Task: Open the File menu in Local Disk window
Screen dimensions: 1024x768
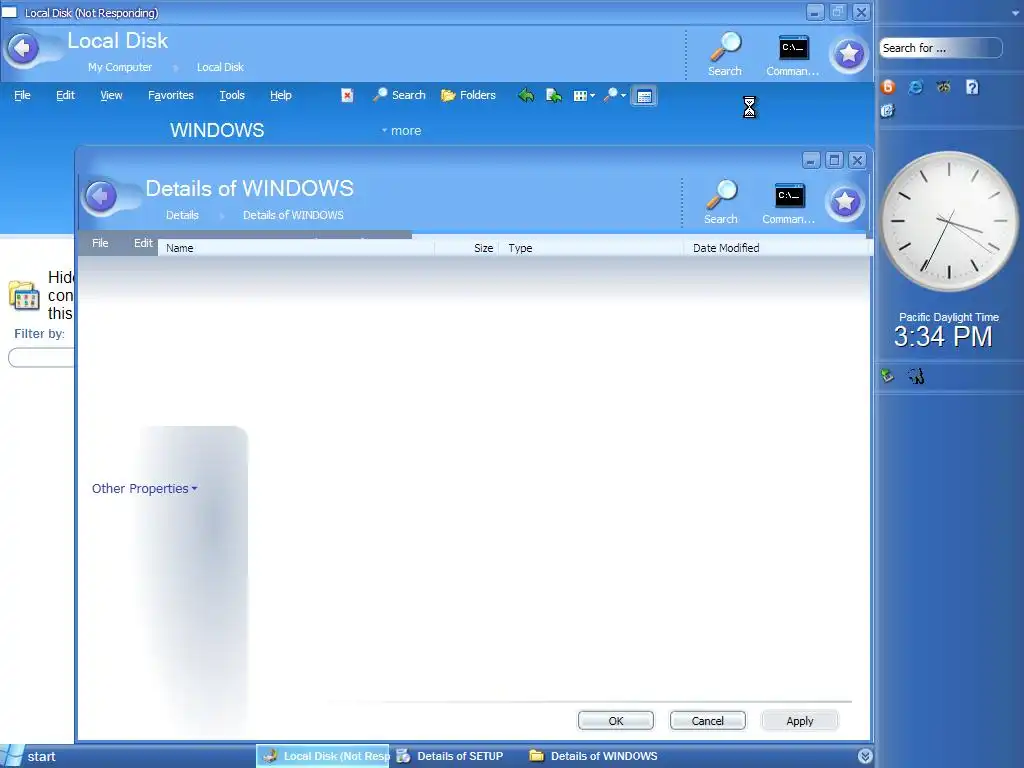Action: 22,95
